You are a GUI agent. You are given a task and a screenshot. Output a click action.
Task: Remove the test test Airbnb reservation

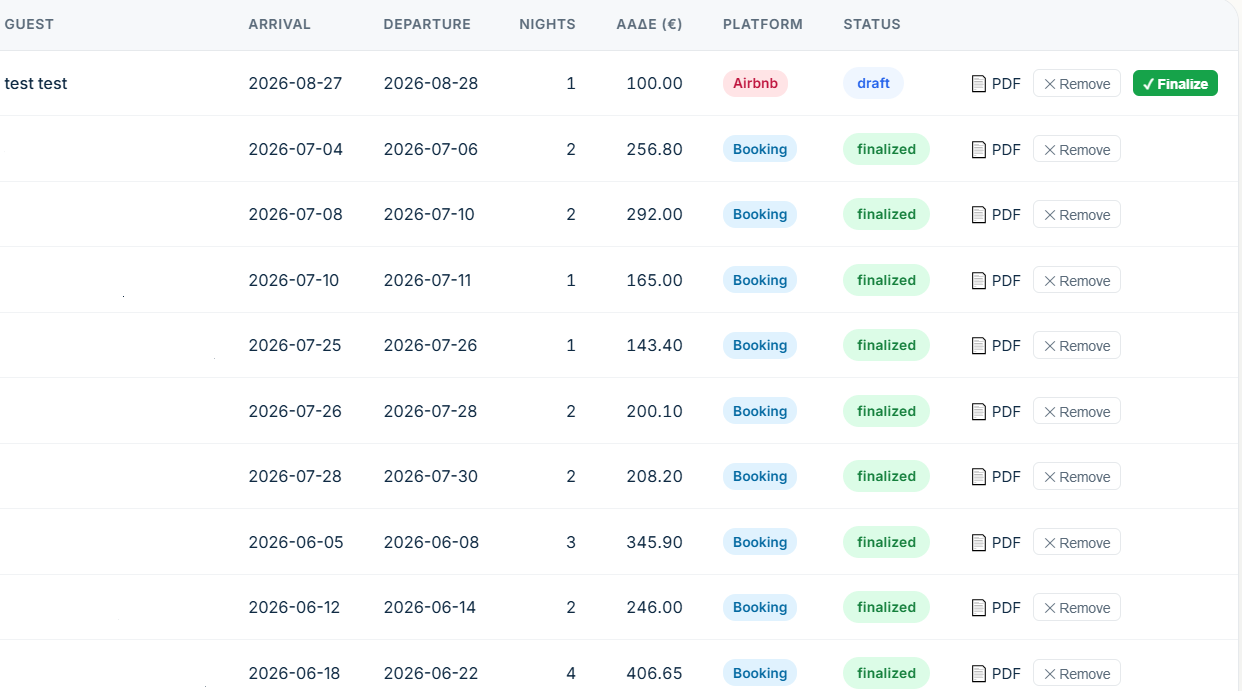pyautogui.click(x=1077, y=84)
